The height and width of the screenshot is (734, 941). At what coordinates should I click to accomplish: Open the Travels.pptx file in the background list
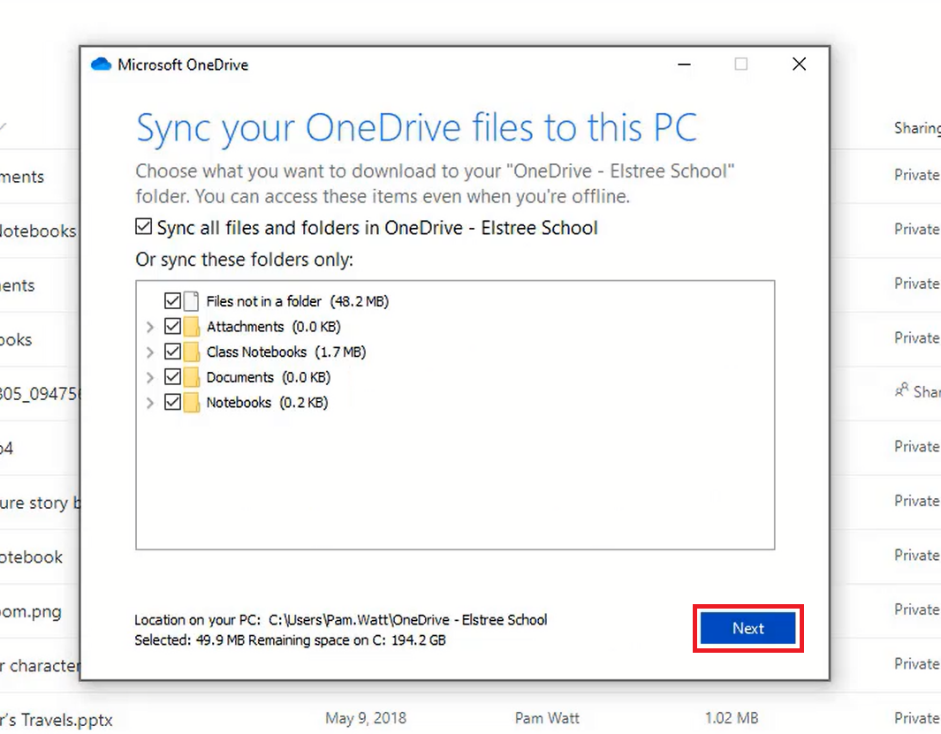tap(56, 720)
